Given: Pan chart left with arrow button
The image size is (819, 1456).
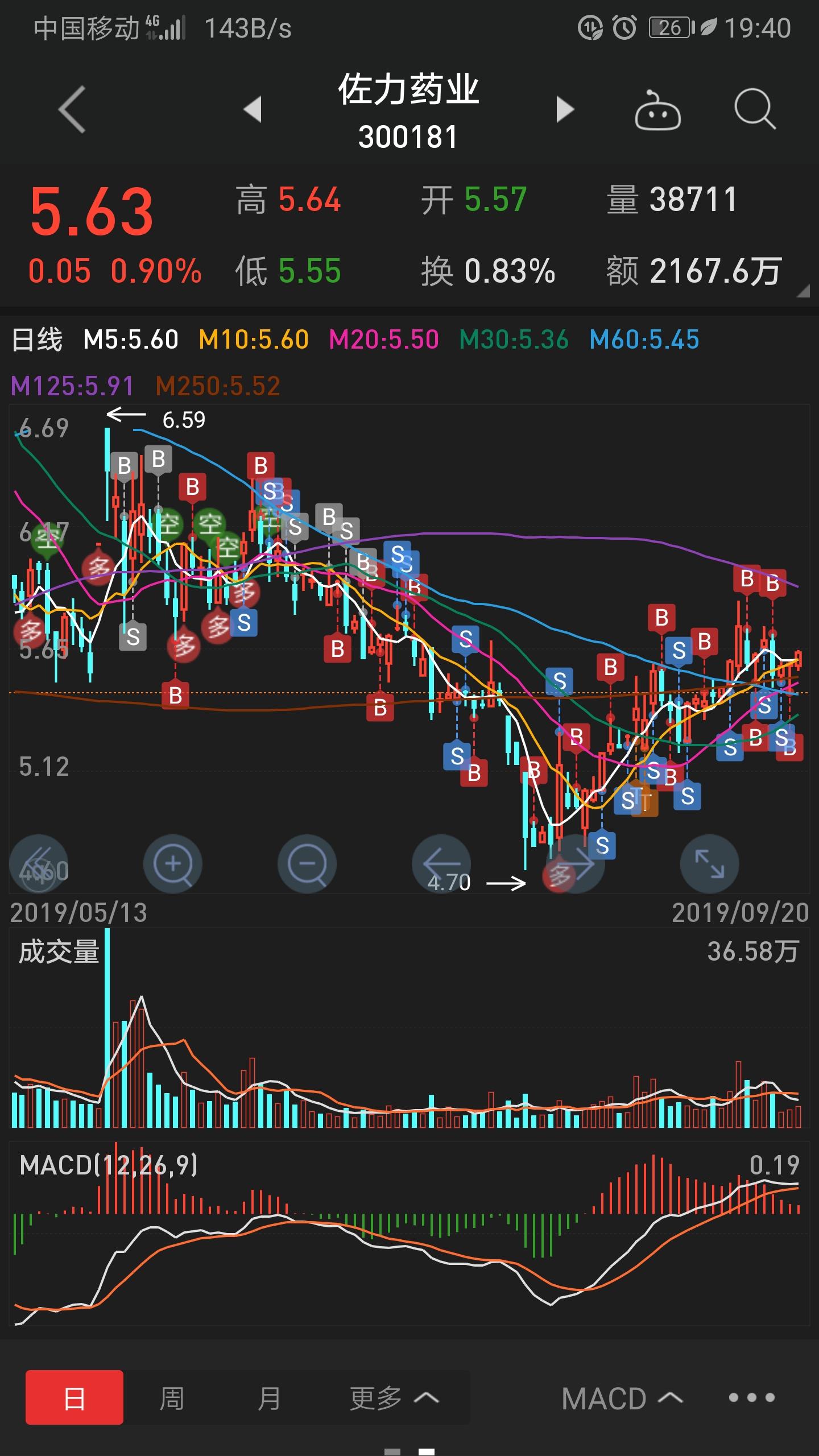Looking at the screenshot, I should (441, 864).
